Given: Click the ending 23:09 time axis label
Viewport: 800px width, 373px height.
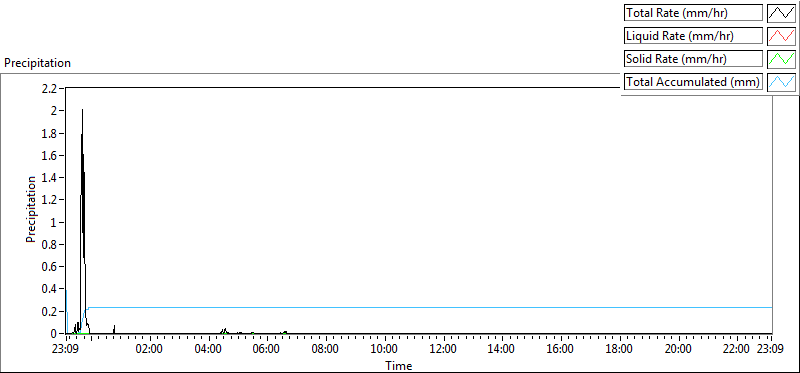Looking at the screenshot, I should coord(771,349).
